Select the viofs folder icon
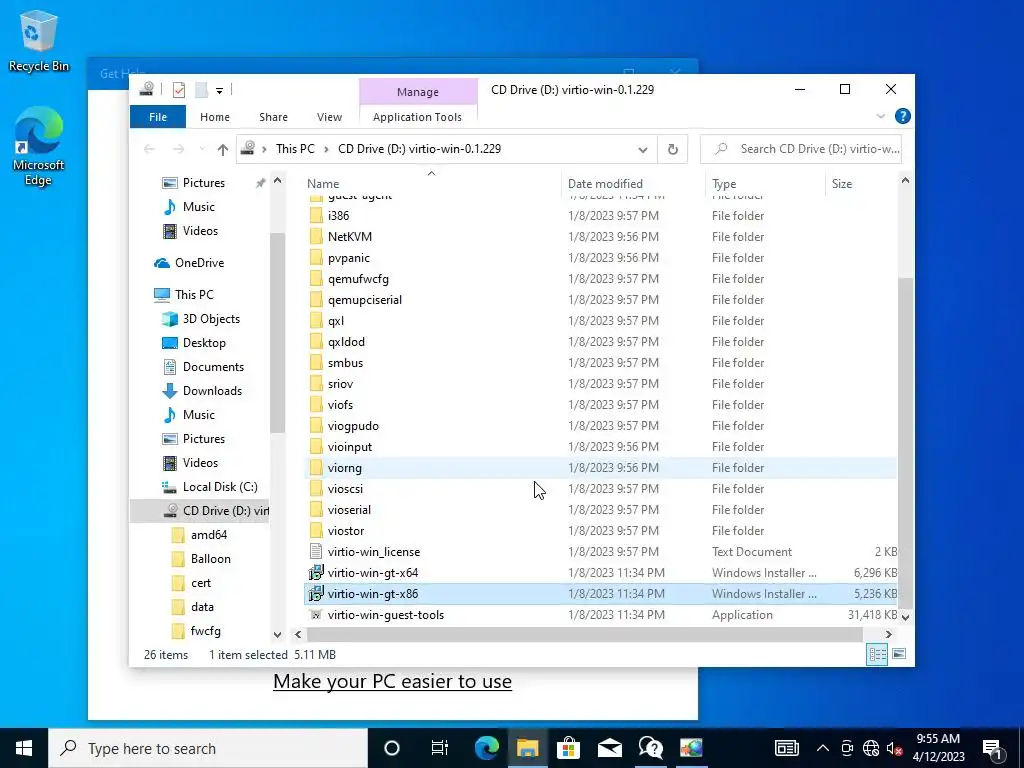This screenshot has height=768, width=1024. pyautogui.click(x=316, y=405)
